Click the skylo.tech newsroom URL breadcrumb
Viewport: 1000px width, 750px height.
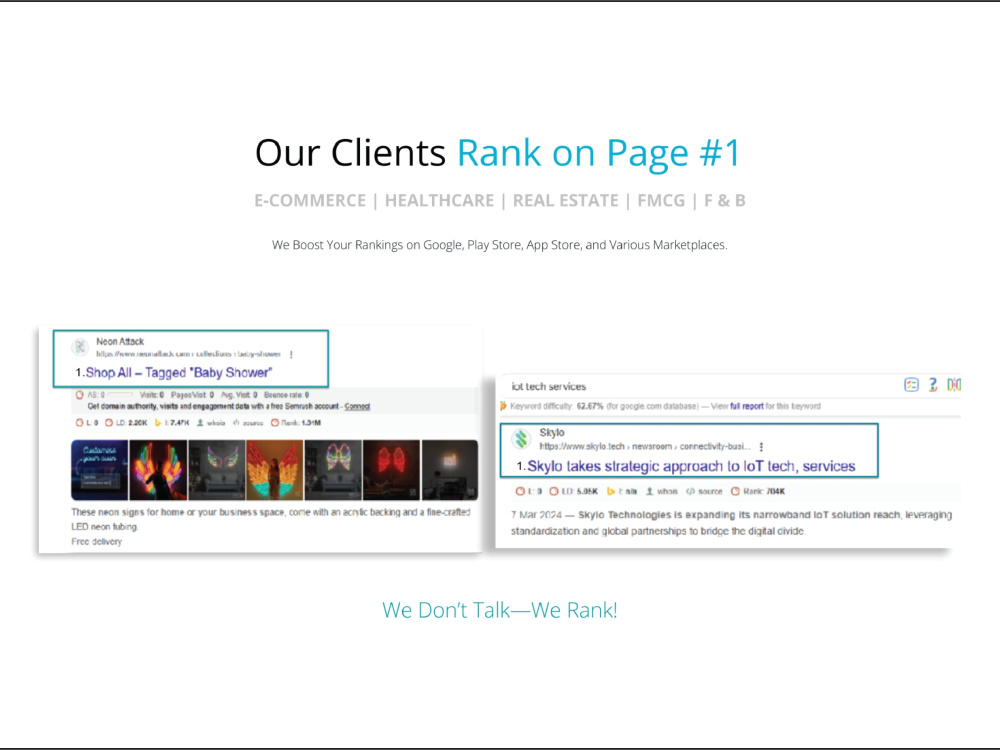click(645, 446)
